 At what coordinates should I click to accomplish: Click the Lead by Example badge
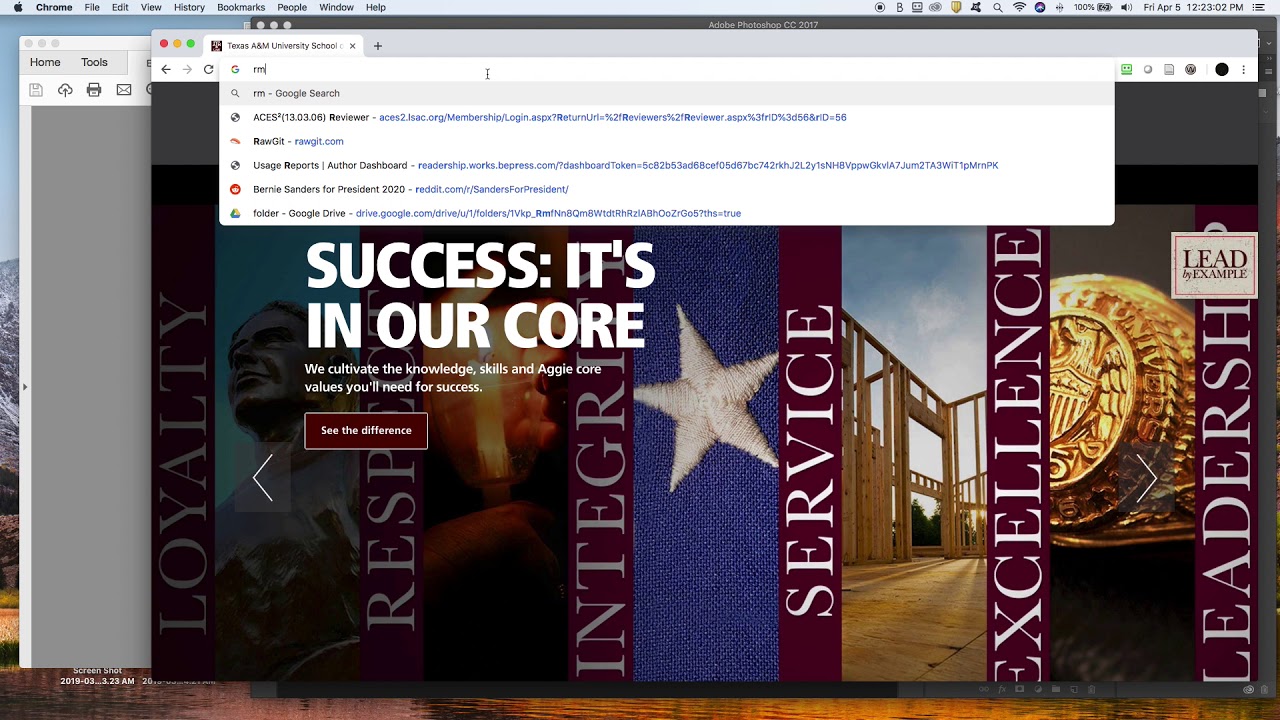1214,265
